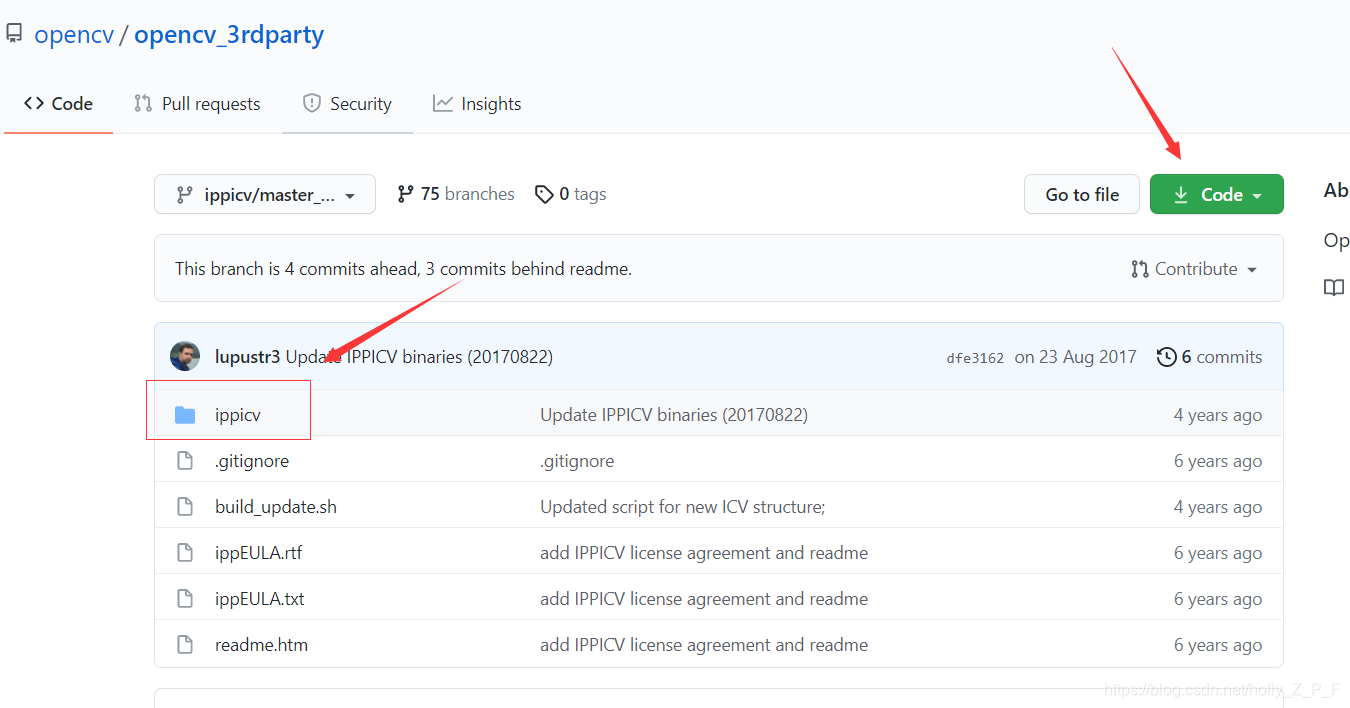Open the opencv_3rdparty repository link
The width and height of the screenshot is (1350, 708).
click(x=229, y=35)
